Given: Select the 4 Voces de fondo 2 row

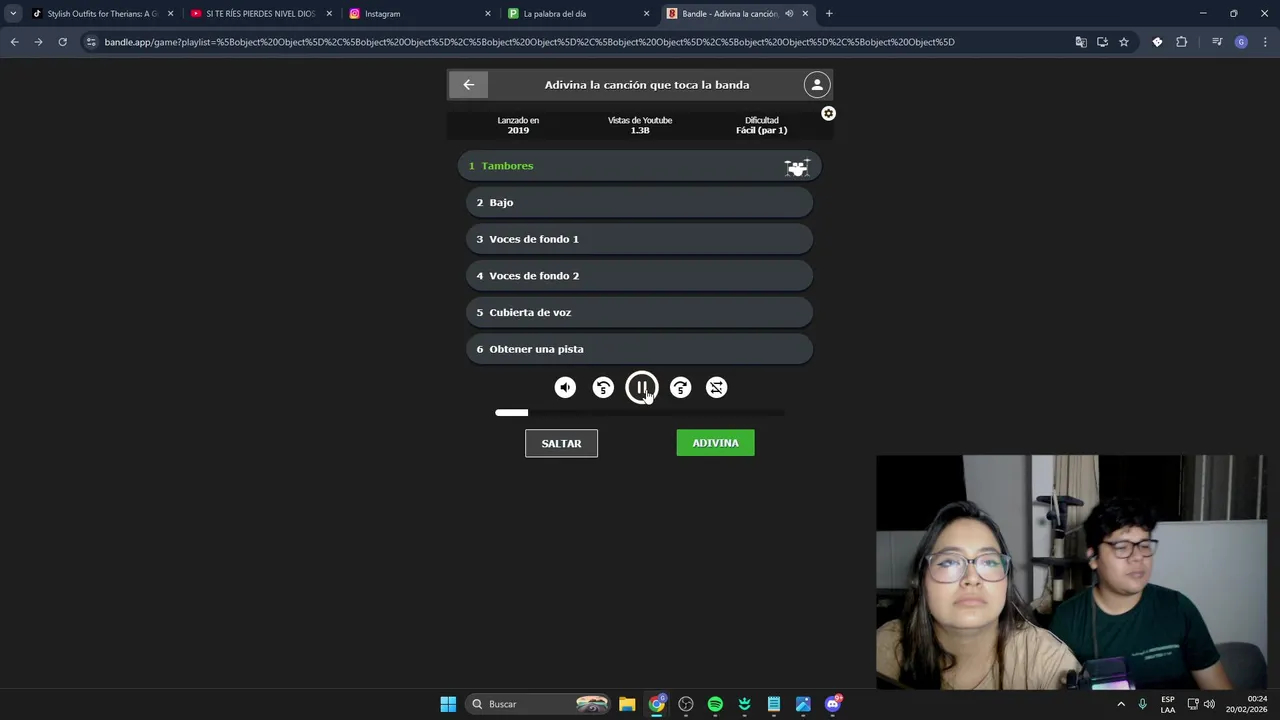Looking at the screenshot, I should [640, 276].
